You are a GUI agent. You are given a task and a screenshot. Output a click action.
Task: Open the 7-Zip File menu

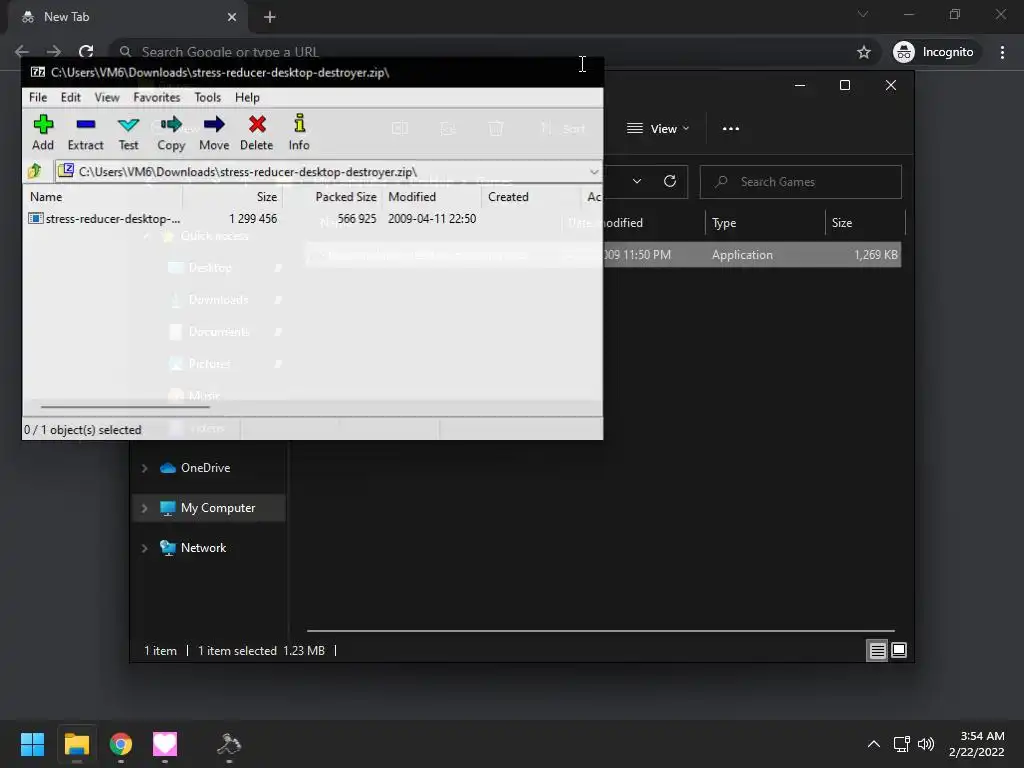(38, 97)
